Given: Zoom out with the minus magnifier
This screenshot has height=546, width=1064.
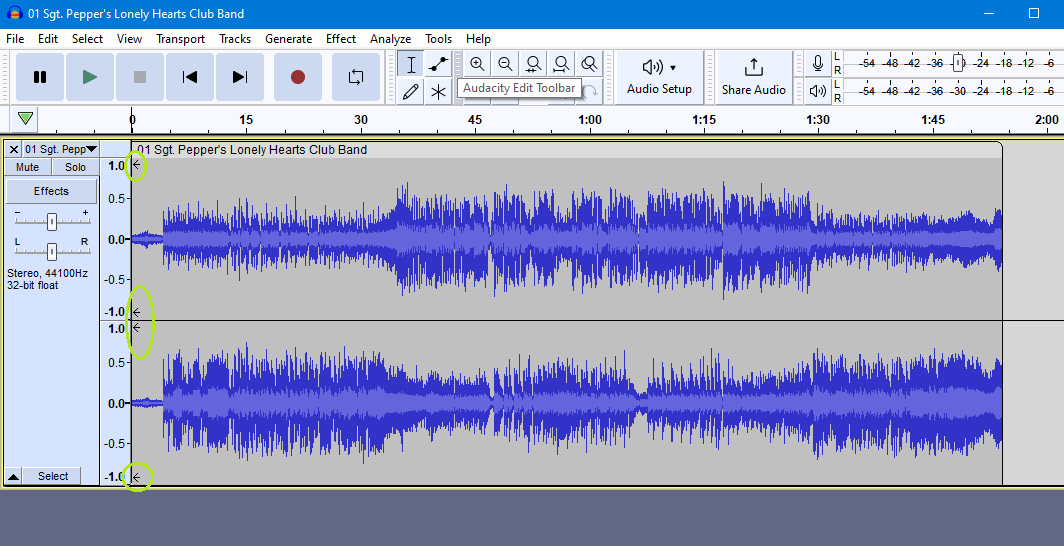Looking at the screenshot, I should click(506, 64).
